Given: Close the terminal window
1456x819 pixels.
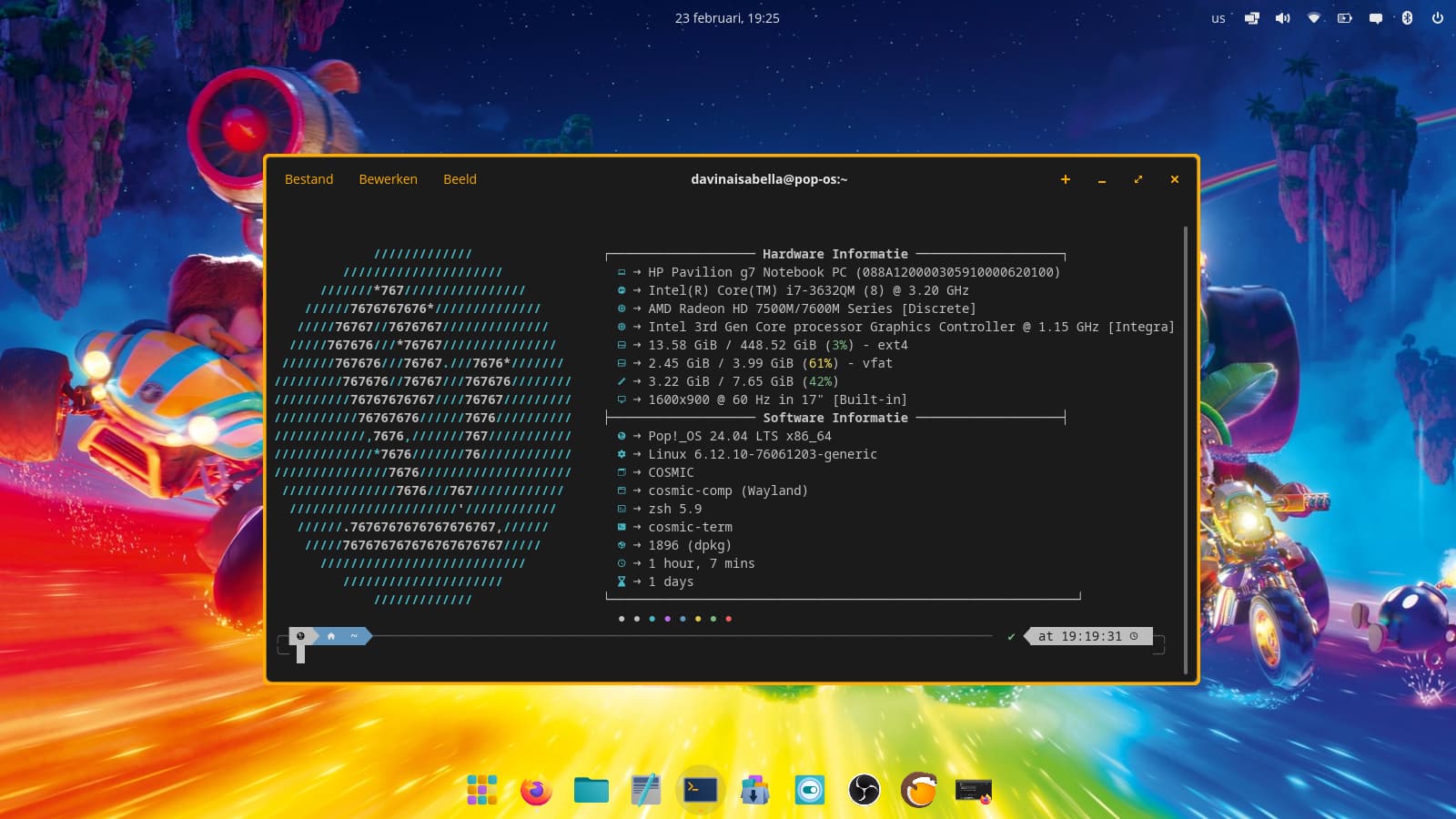Looking at the screenshot, I should click(1174, 179).
